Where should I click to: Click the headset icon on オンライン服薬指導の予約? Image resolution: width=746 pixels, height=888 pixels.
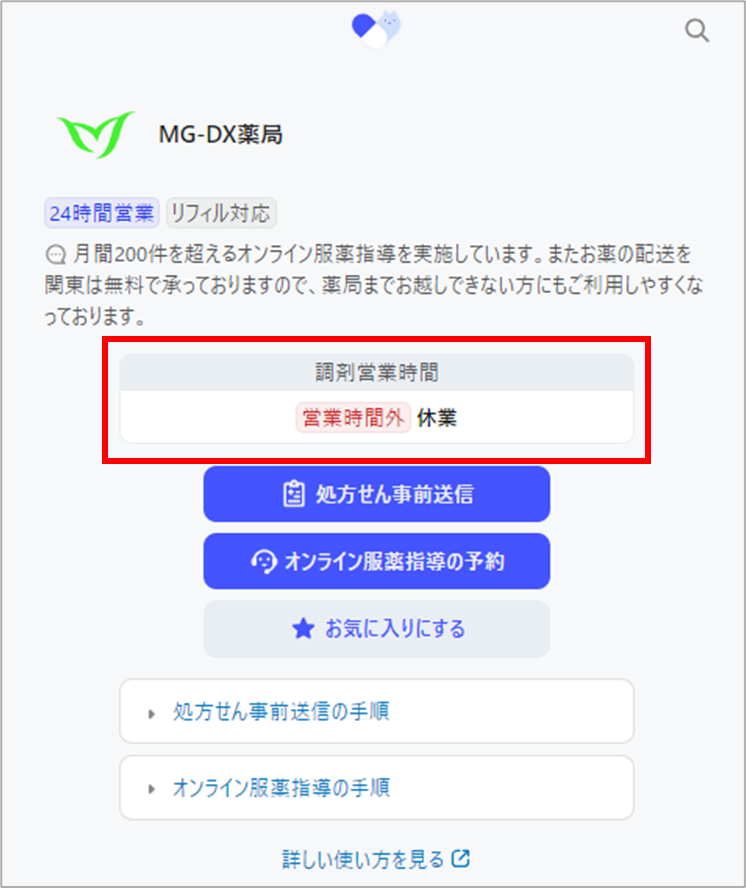pos(263,561)
